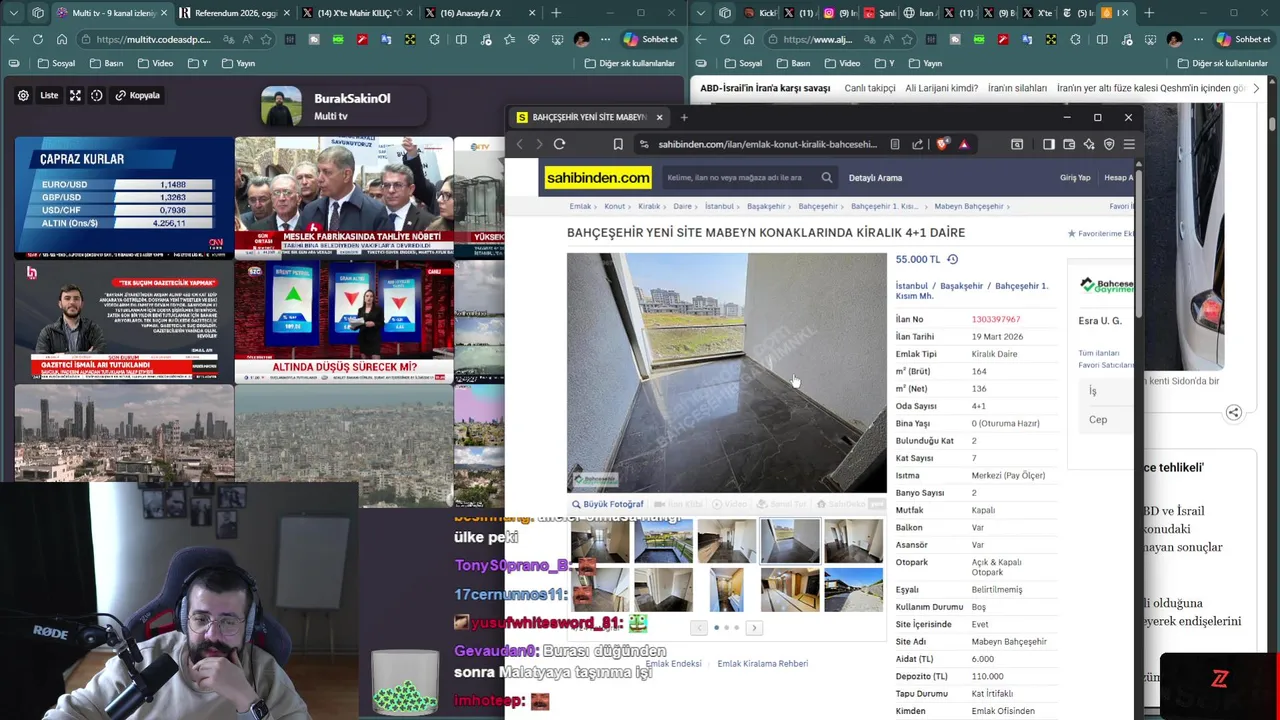Screen dimensions: 1280x720
Task: Go to home in left Edge window
Action: [61, 39]
